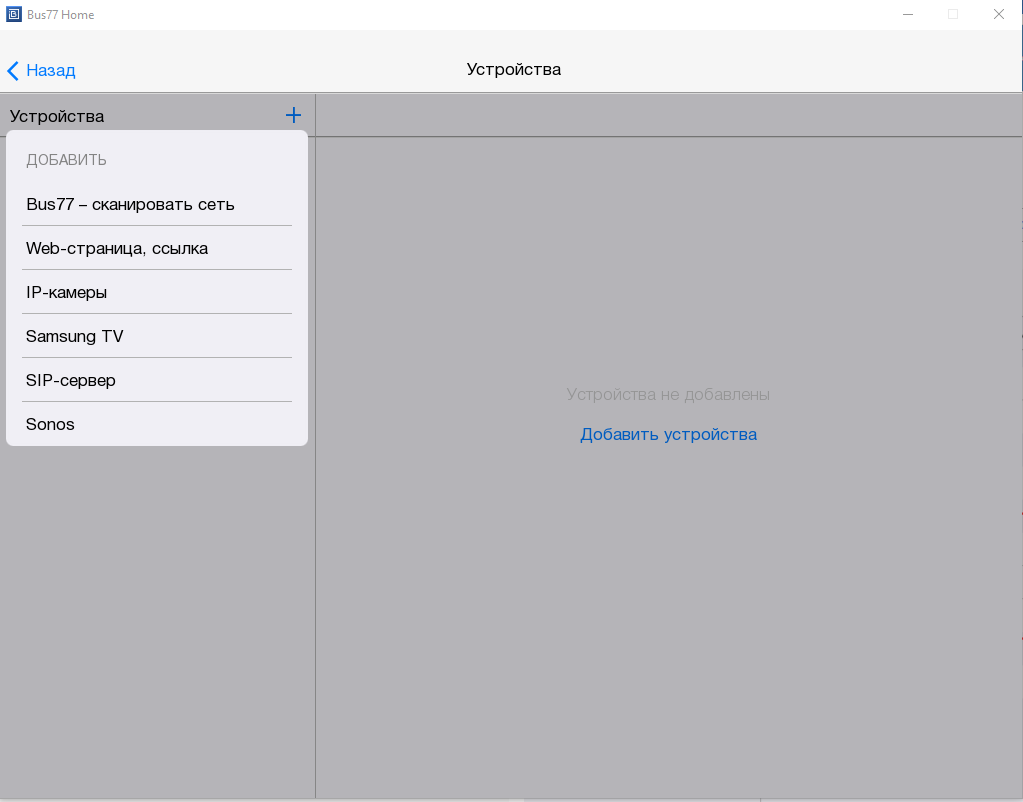Select 'Sonos' from the add menu
Image resolution: width=1023 pixels, height=802 pixels.
click(51, 424)
